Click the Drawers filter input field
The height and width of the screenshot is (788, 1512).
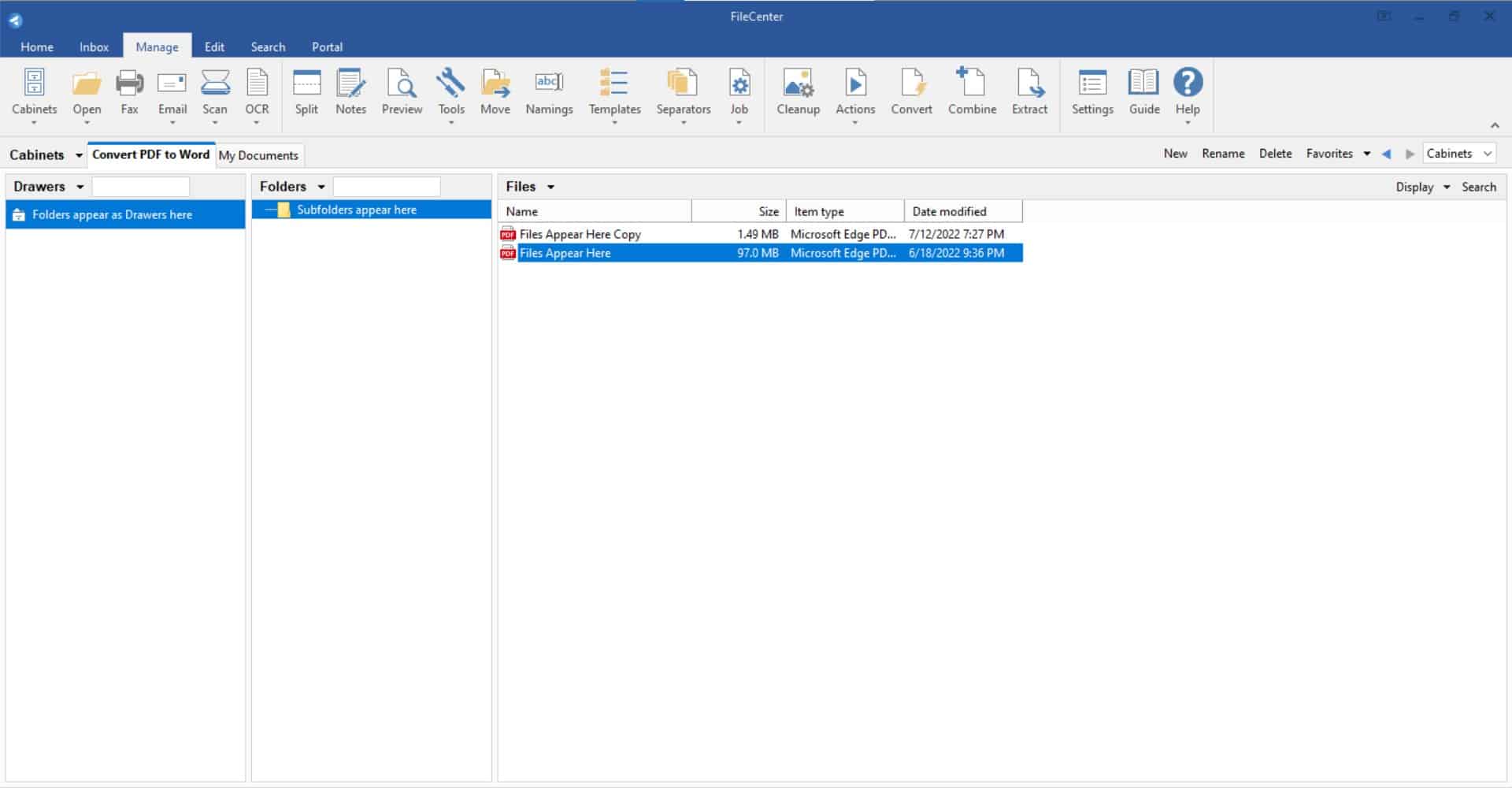pyautogui.click(x=141, y=187)
